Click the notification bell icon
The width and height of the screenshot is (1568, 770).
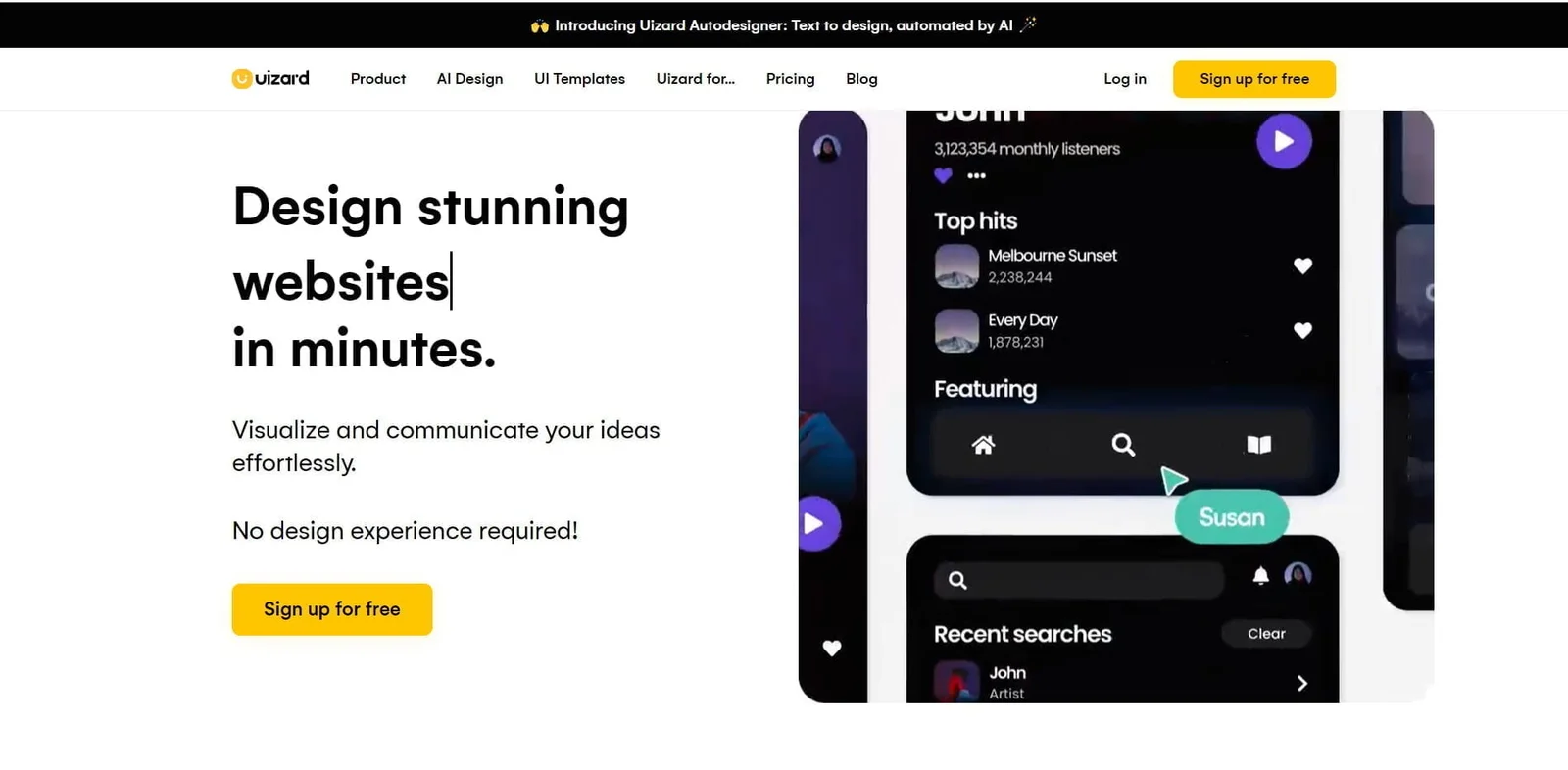1260,576
